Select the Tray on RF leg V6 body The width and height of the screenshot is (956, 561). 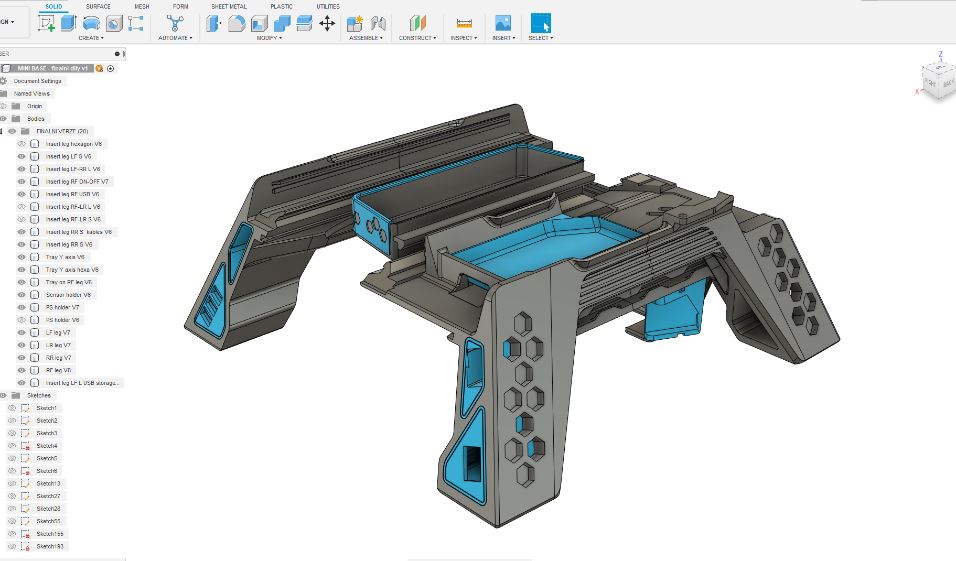pyautogui.click(x=69, y=282)
